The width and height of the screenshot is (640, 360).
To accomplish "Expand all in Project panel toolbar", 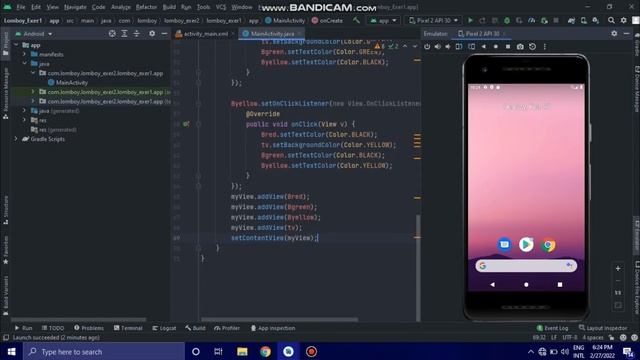I will [x=124, y=33].
